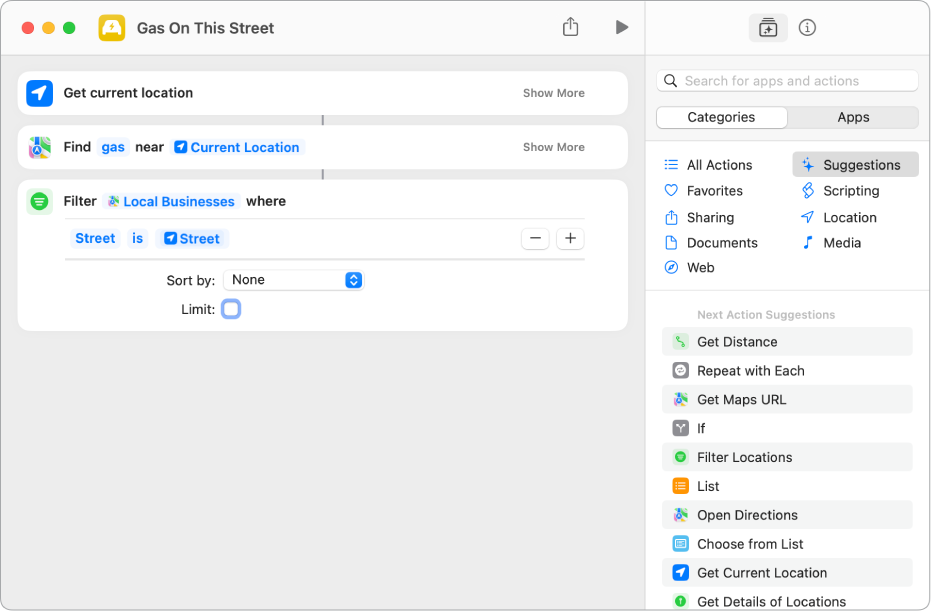Switch to the Apps tab
The image size is (932, 612).
[853, 117]
